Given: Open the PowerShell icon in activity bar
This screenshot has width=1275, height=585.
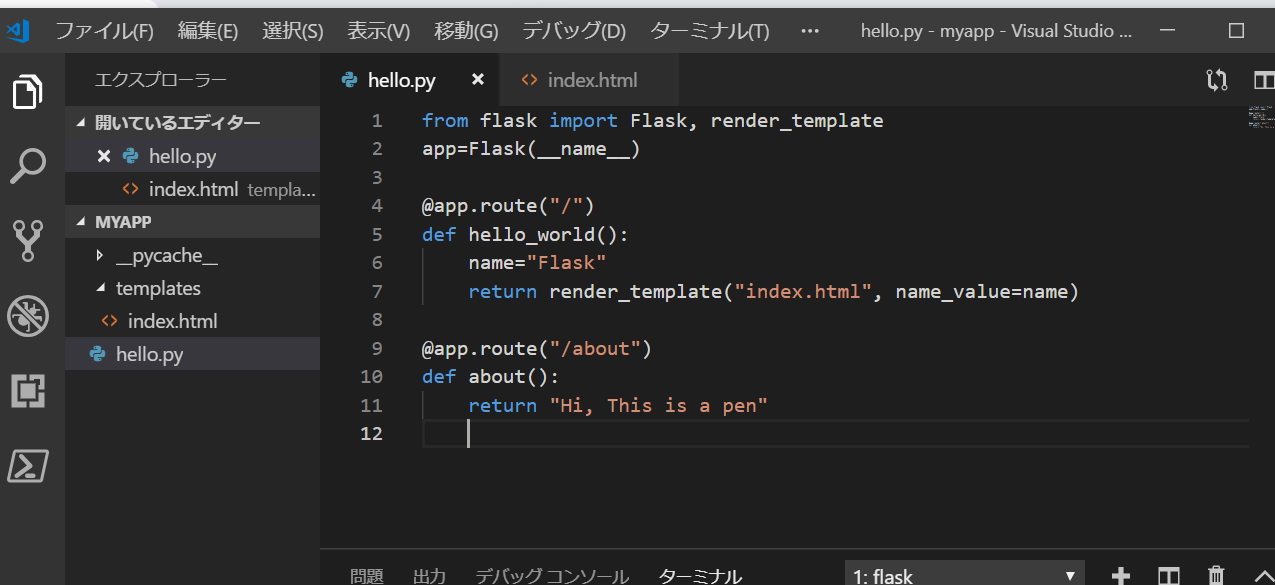Looking at the screenshot, I should click(28, 466).
